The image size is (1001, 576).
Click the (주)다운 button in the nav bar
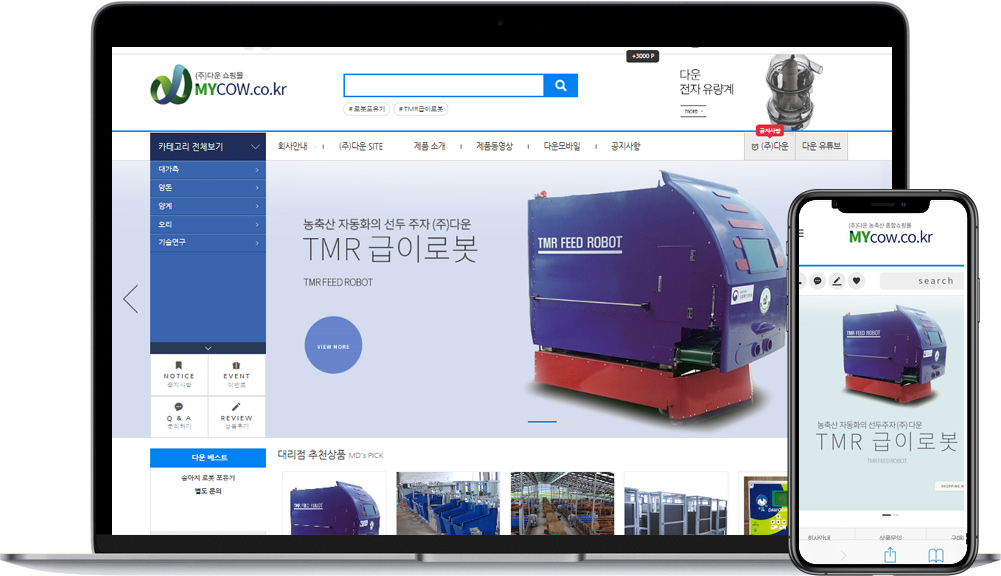[770, 146]
